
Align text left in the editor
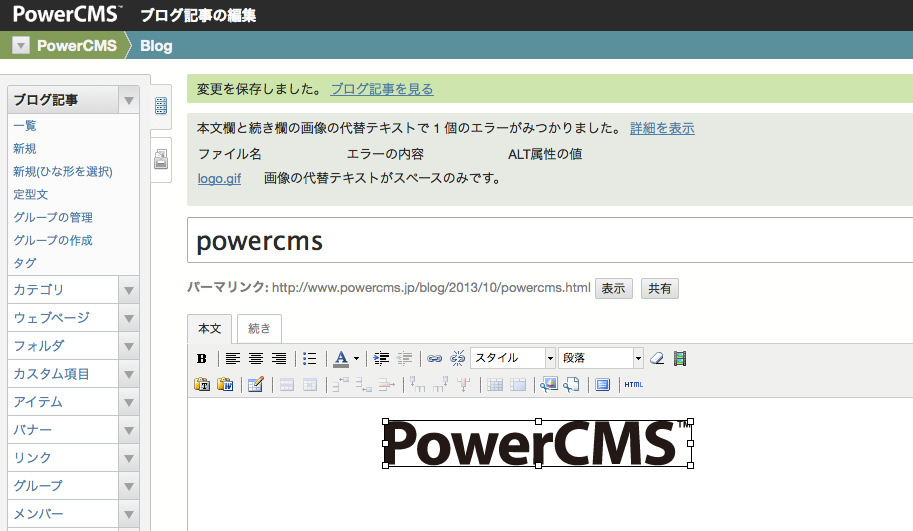click(233, 358)
